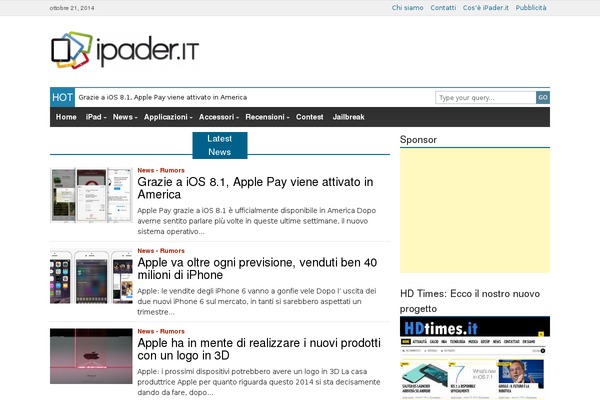This screenshot has width=600, height=400.
Task: Expand the Applicazioni menu dropdown
Action: tap(168, 117)
